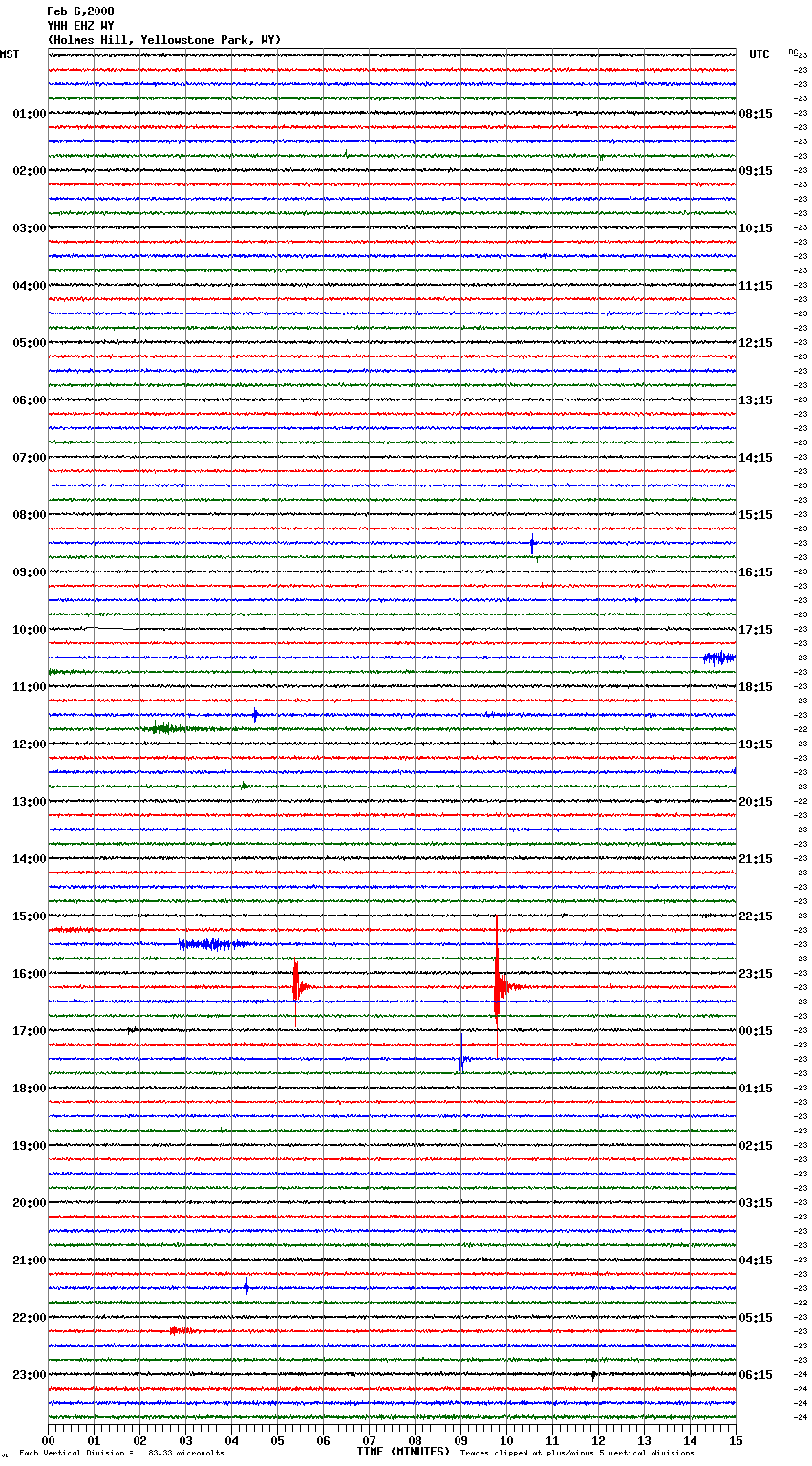812x1466 pixels.
Task: Select the '07:00' MST row label
Action: (x=30, y=458)
